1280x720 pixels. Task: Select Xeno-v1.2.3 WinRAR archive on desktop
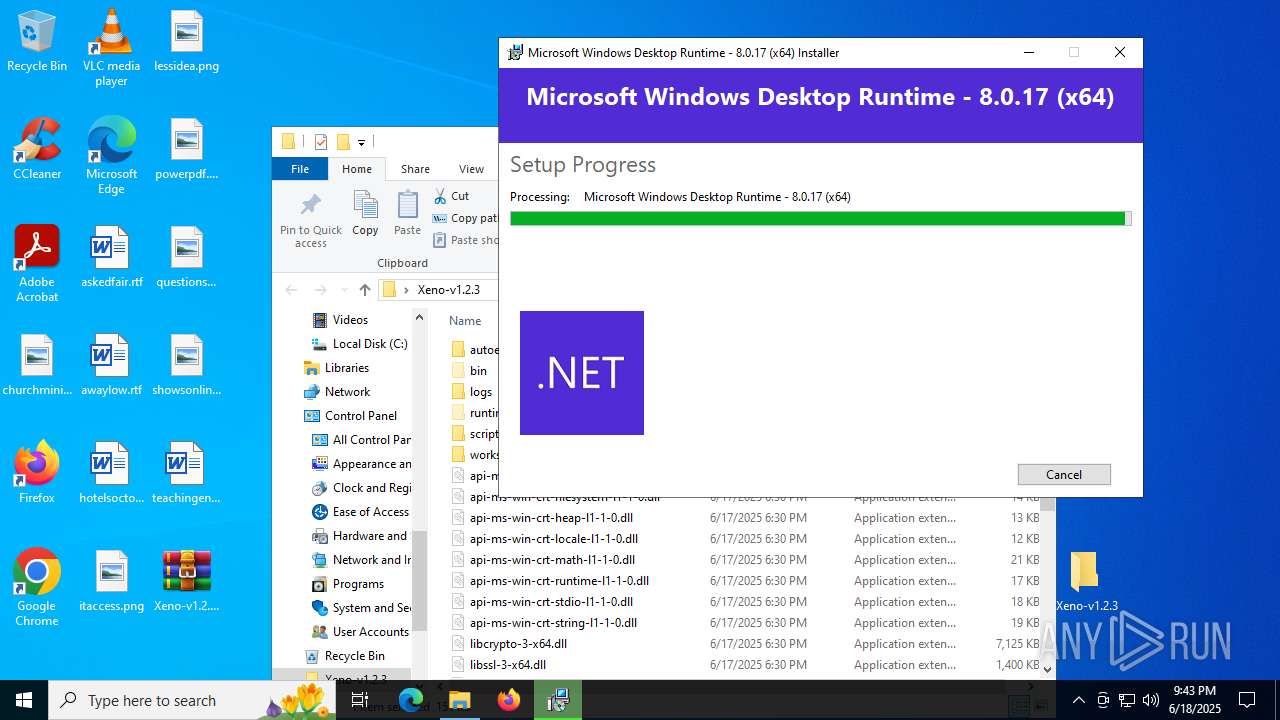(186, 581)
